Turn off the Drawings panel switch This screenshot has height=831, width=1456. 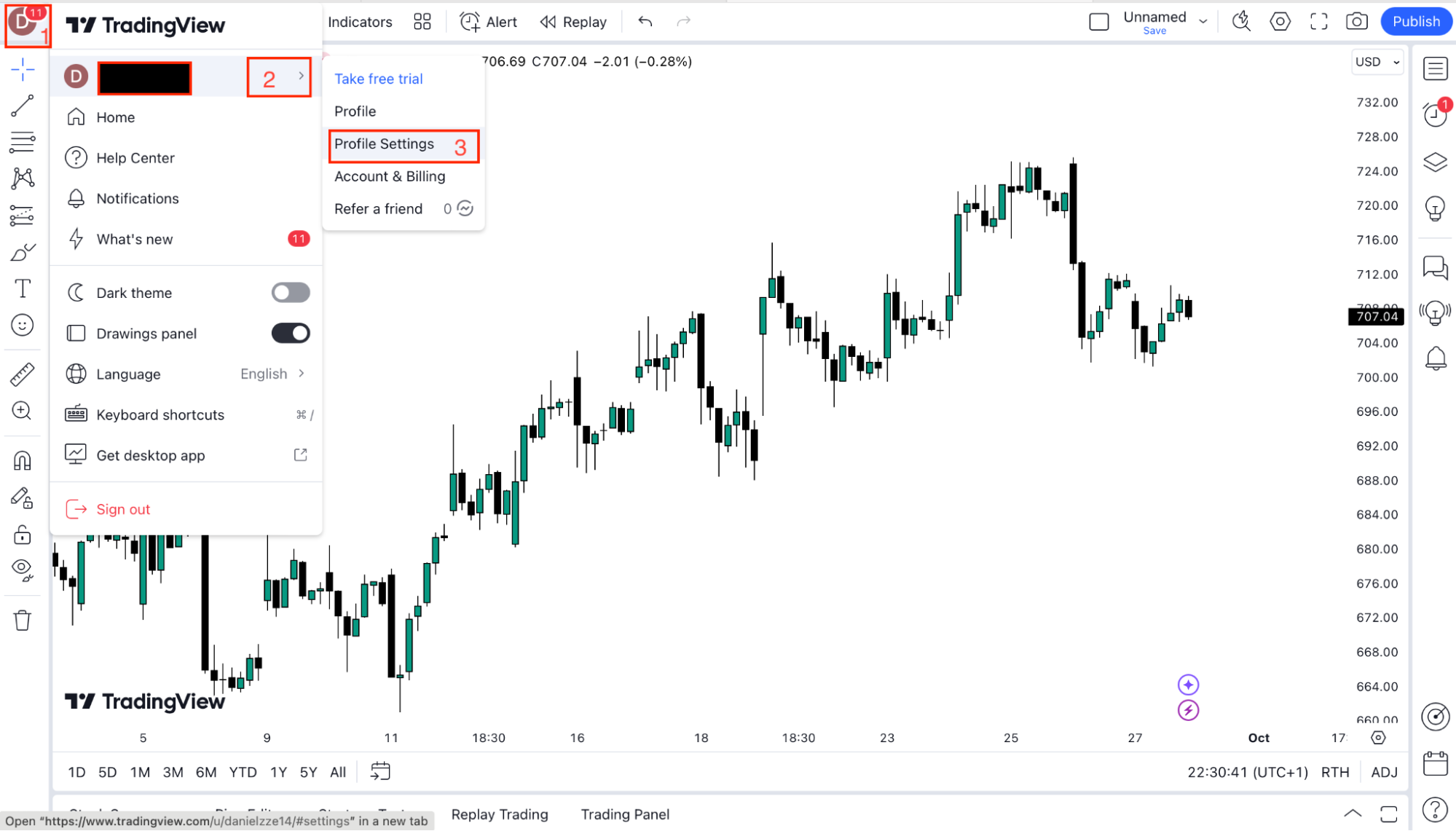(291, 334)
